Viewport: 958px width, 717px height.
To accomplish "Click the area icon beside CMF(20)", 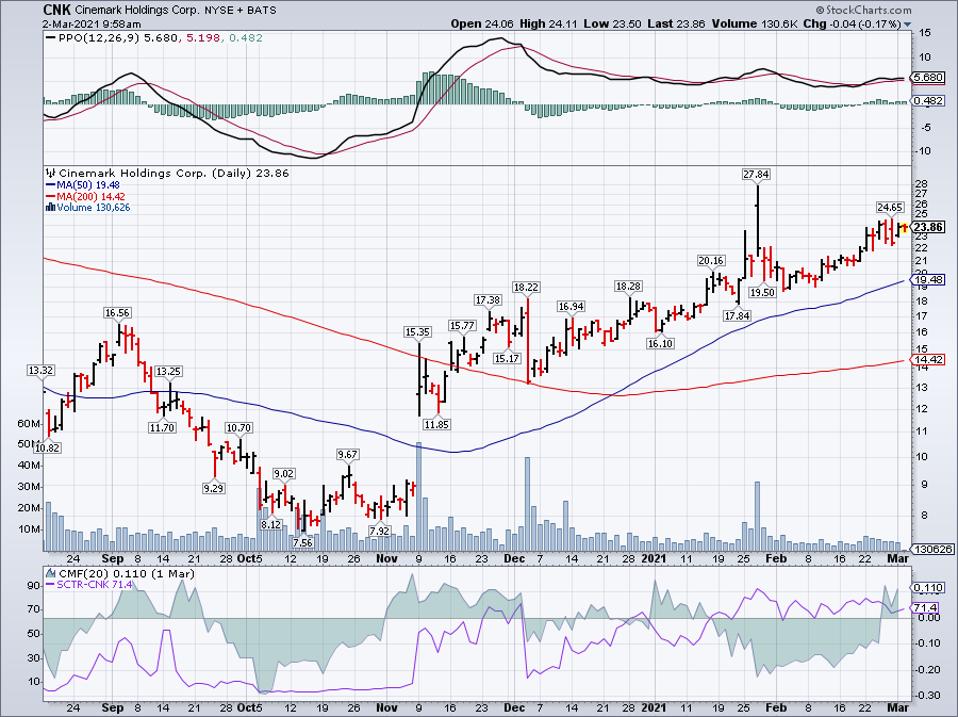I will tap(51, 573).
